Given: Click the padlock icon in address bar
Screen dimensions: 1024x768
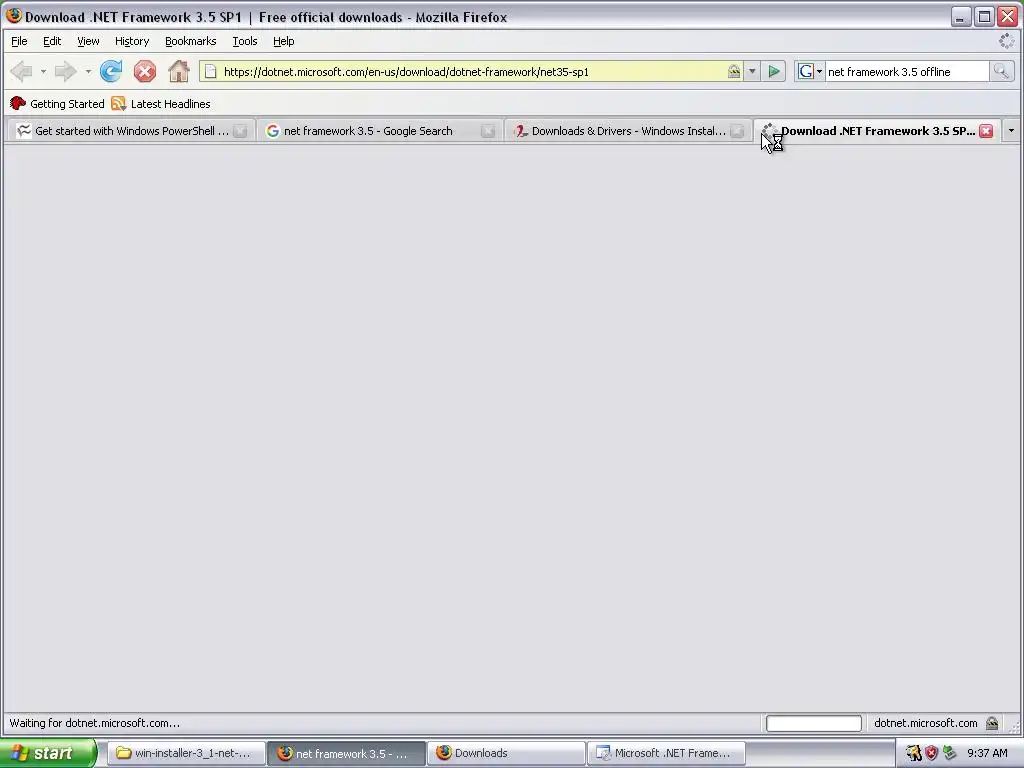Looking at the screenshot, I should pos(734,71).
